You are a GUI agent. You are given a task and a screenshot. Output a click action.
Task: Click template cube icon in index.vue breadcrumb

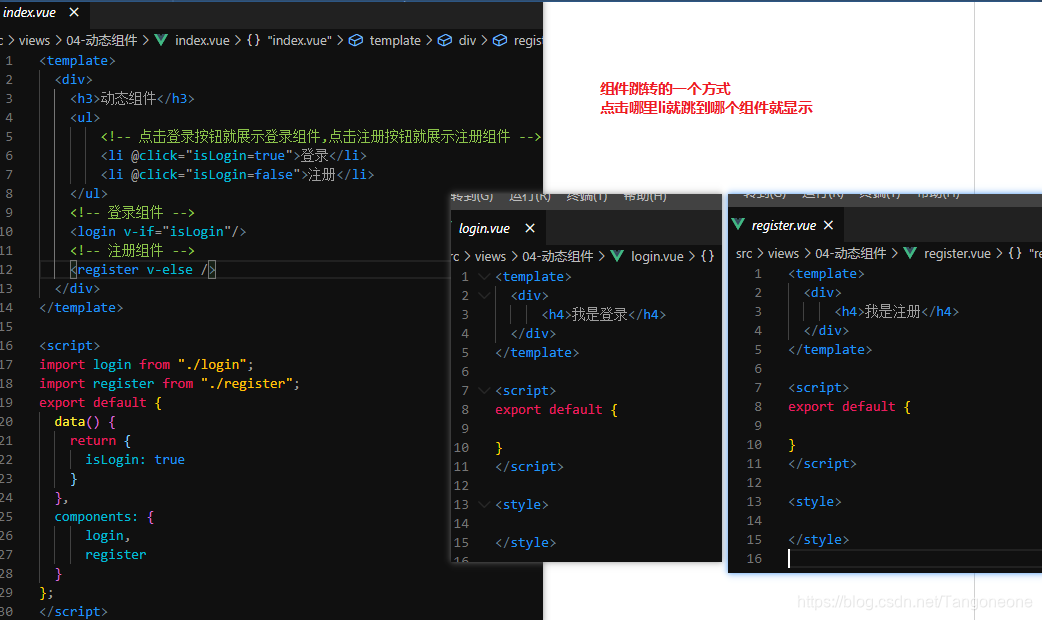tap(356, 40)
